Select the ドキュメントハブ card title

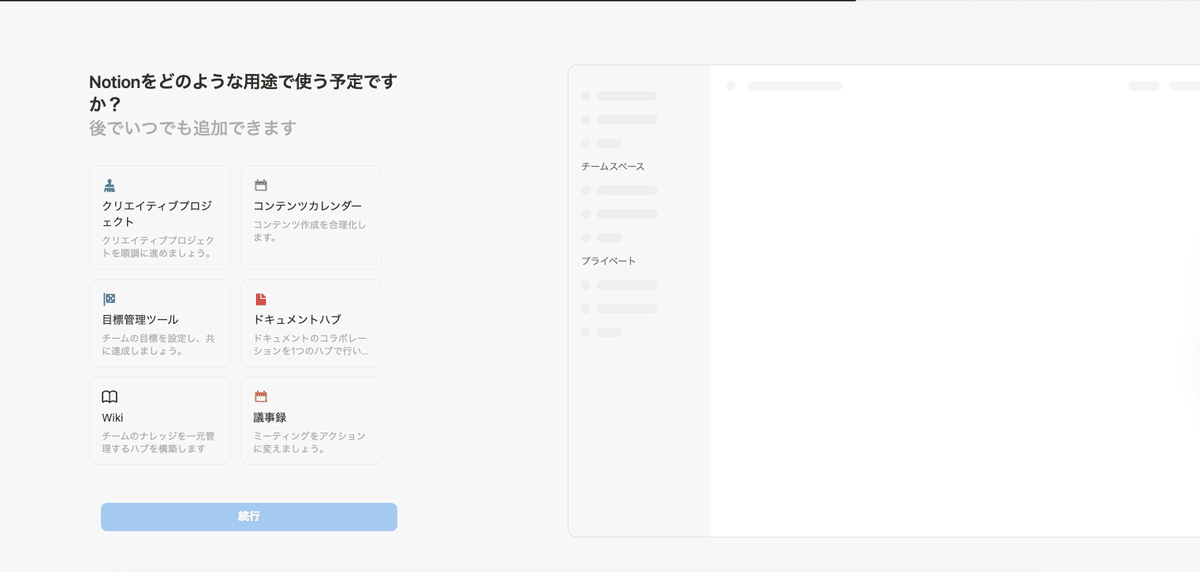[x=297, y=320]
